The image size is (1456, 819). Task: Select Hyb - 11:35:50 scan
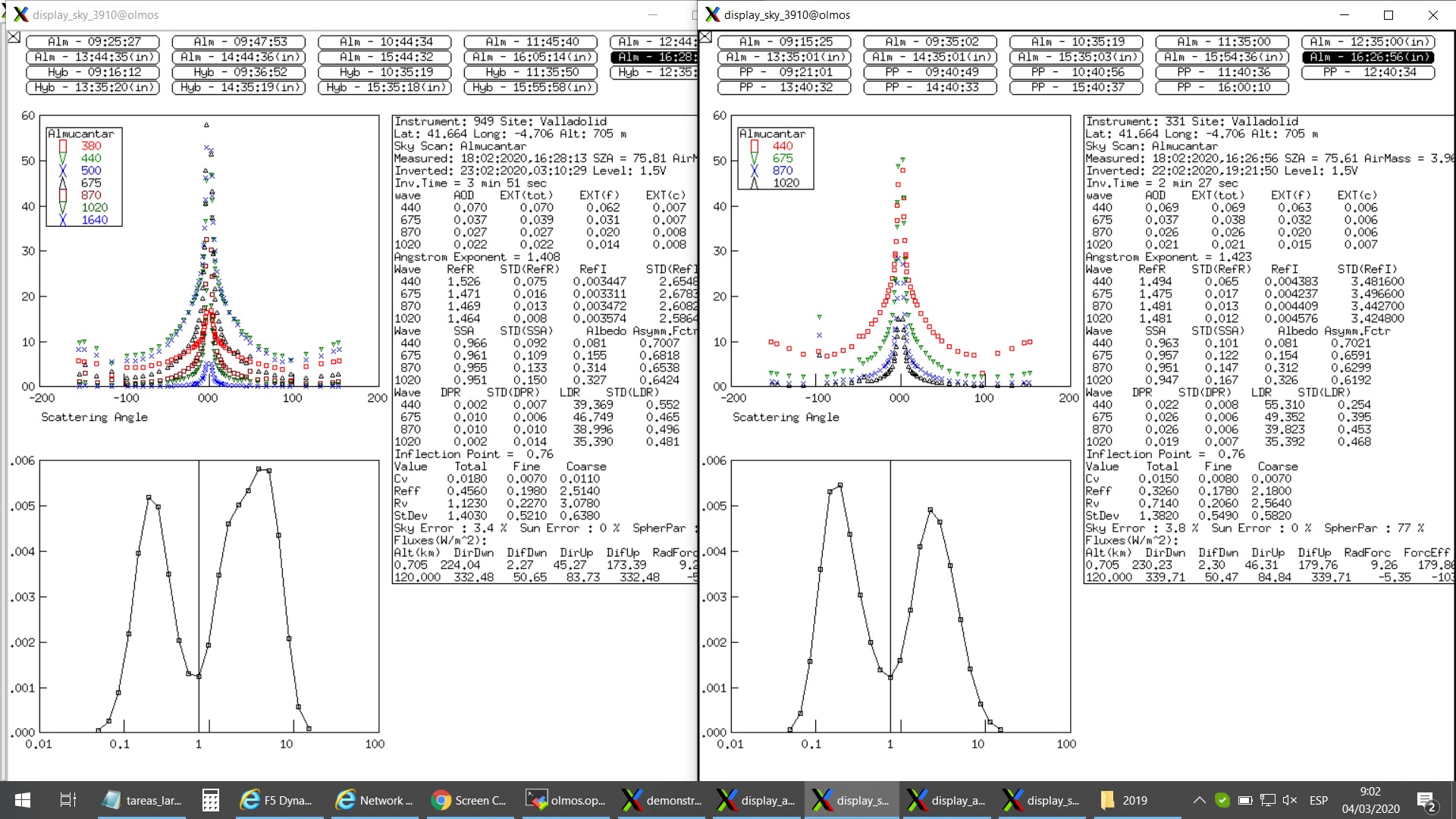click(x=531, y=72)
